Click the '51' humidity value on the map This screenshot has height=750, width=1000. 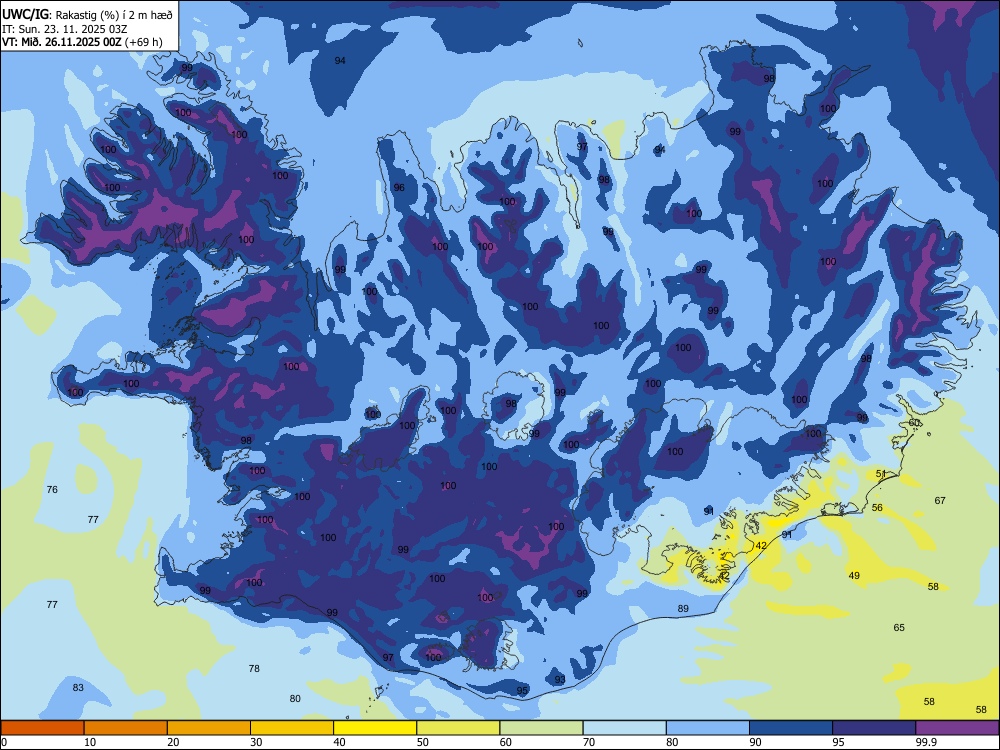click(x=881, y=473)
